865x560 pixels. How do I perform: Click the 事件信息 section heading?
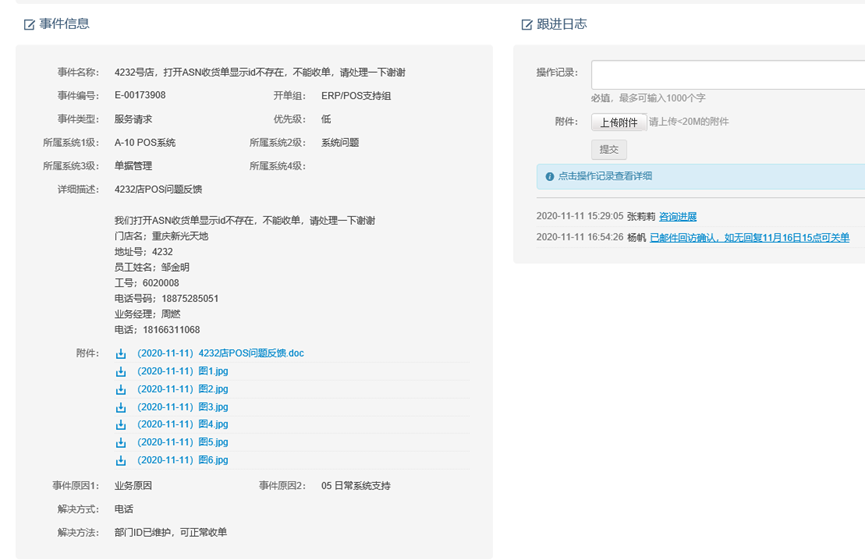point(64,24)
